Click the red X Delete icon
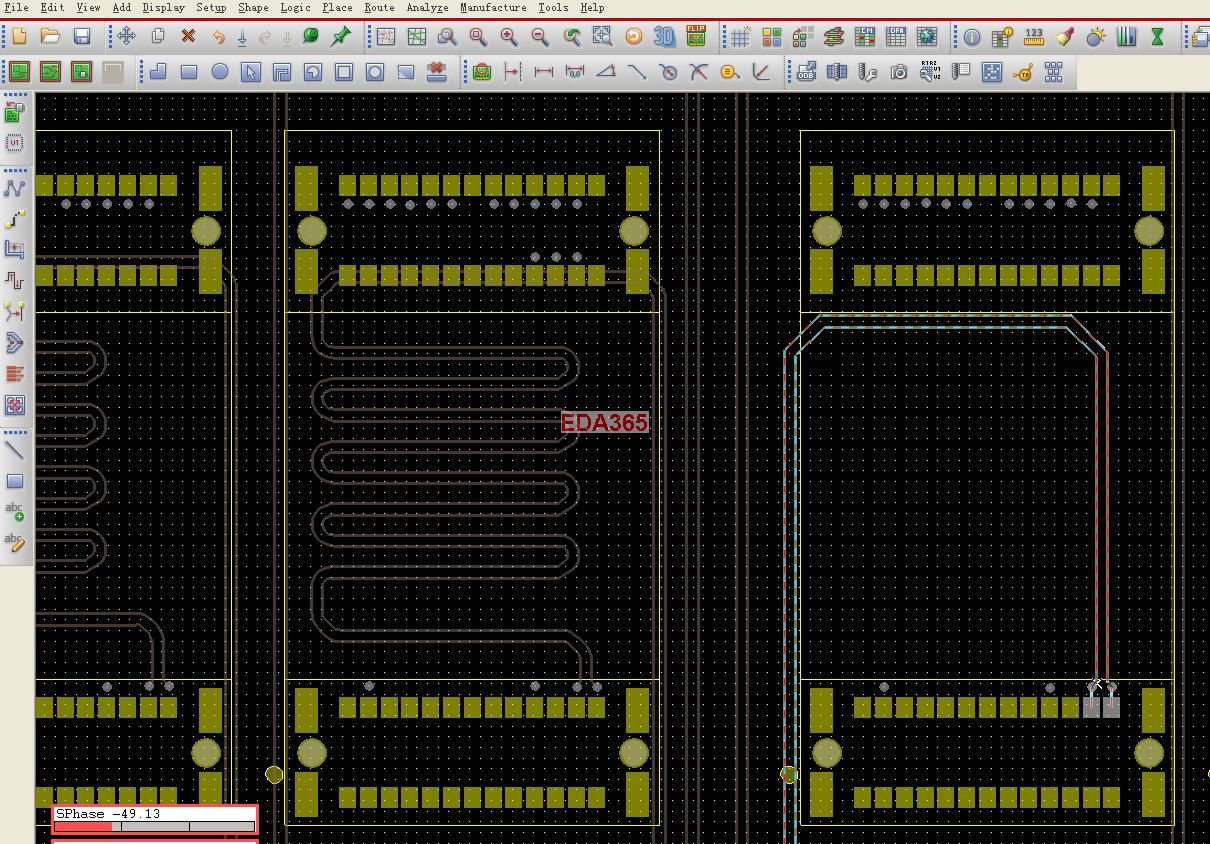Screen dimensions: 1210x844 tap(188, 37)
